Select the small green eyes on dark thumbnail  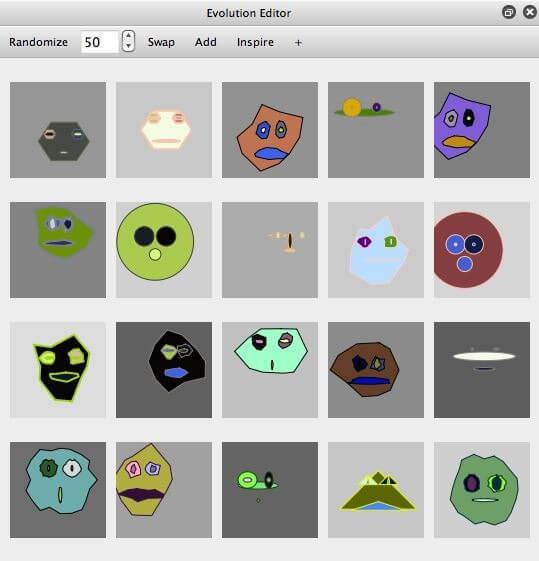270,490
